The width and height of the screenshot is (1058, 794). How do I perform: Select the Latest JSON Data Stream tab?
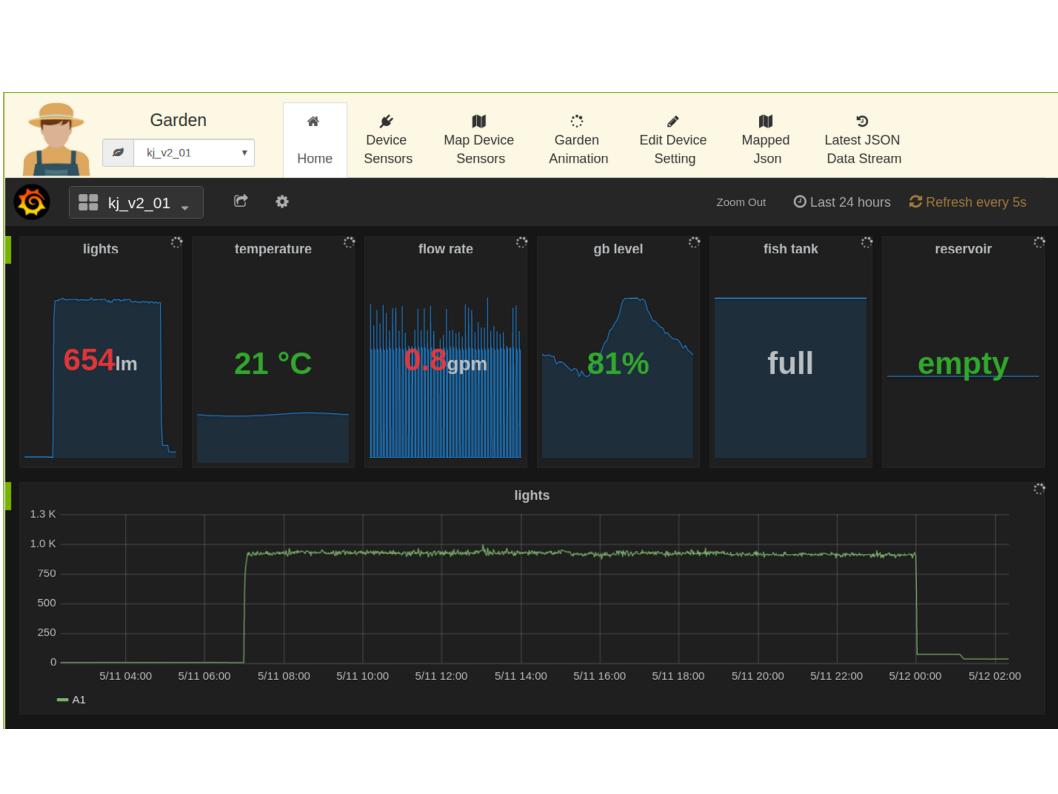tap(863, 140)
